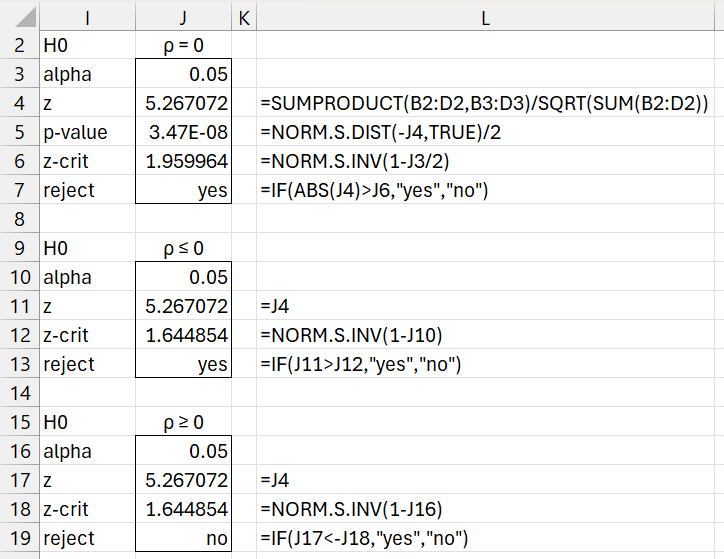724x559 pixels.
Task: Select the 'p-value' label cell
Action: tap(87, 132)
